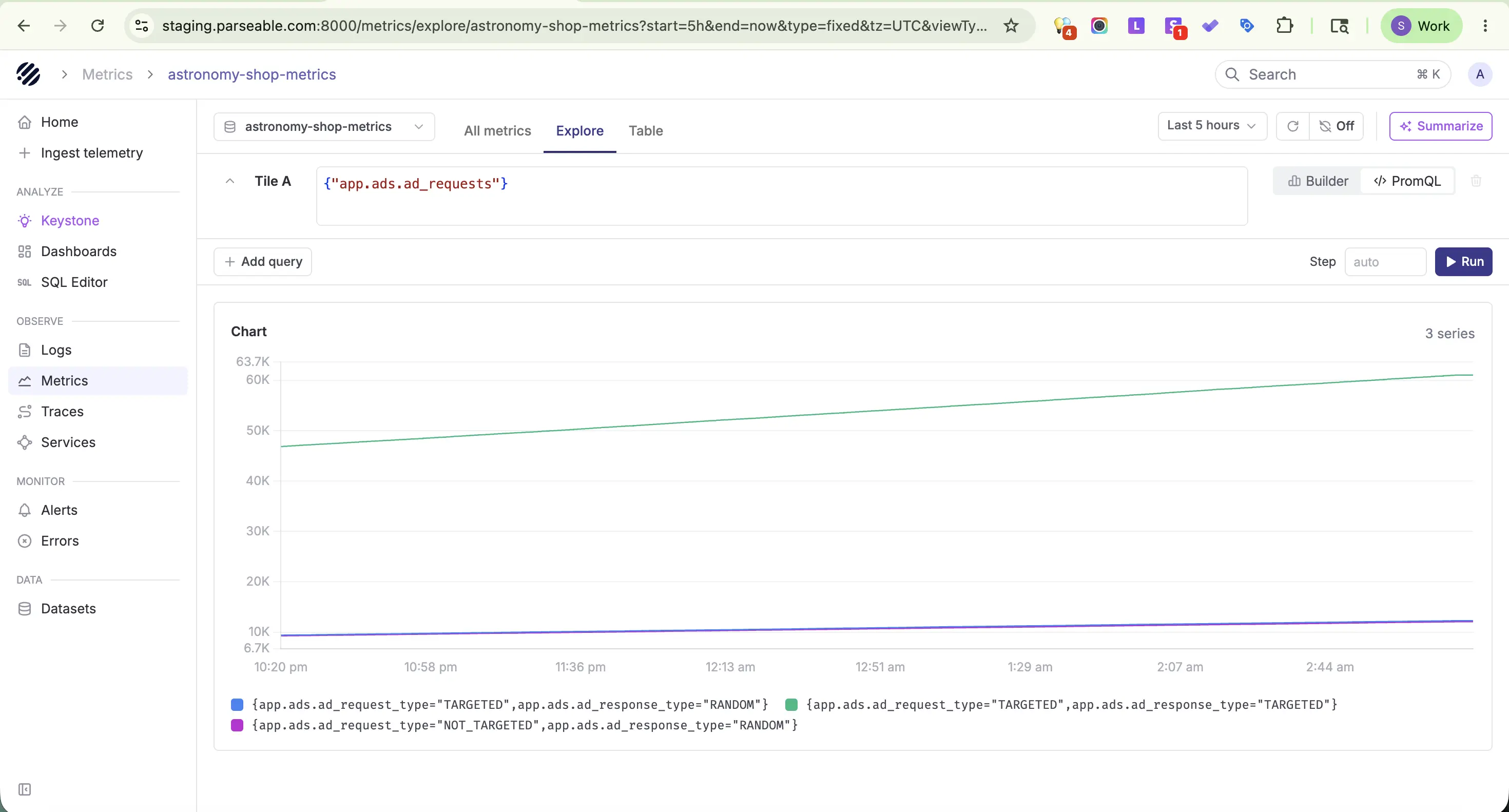Click the Chart heading
The image size is (1509, 812).
pos(248,332)
